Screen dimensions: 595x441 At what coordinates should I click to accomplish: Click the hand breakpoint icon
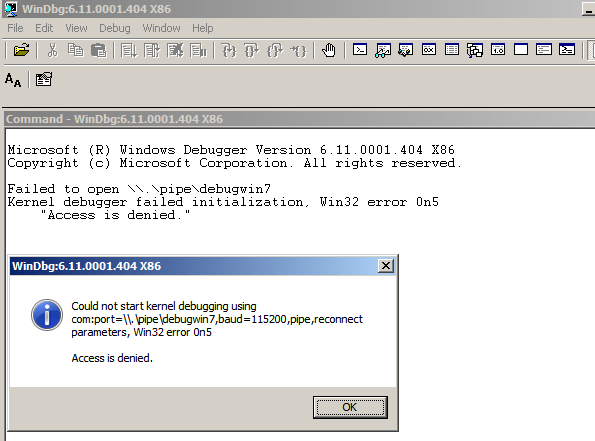329,50
